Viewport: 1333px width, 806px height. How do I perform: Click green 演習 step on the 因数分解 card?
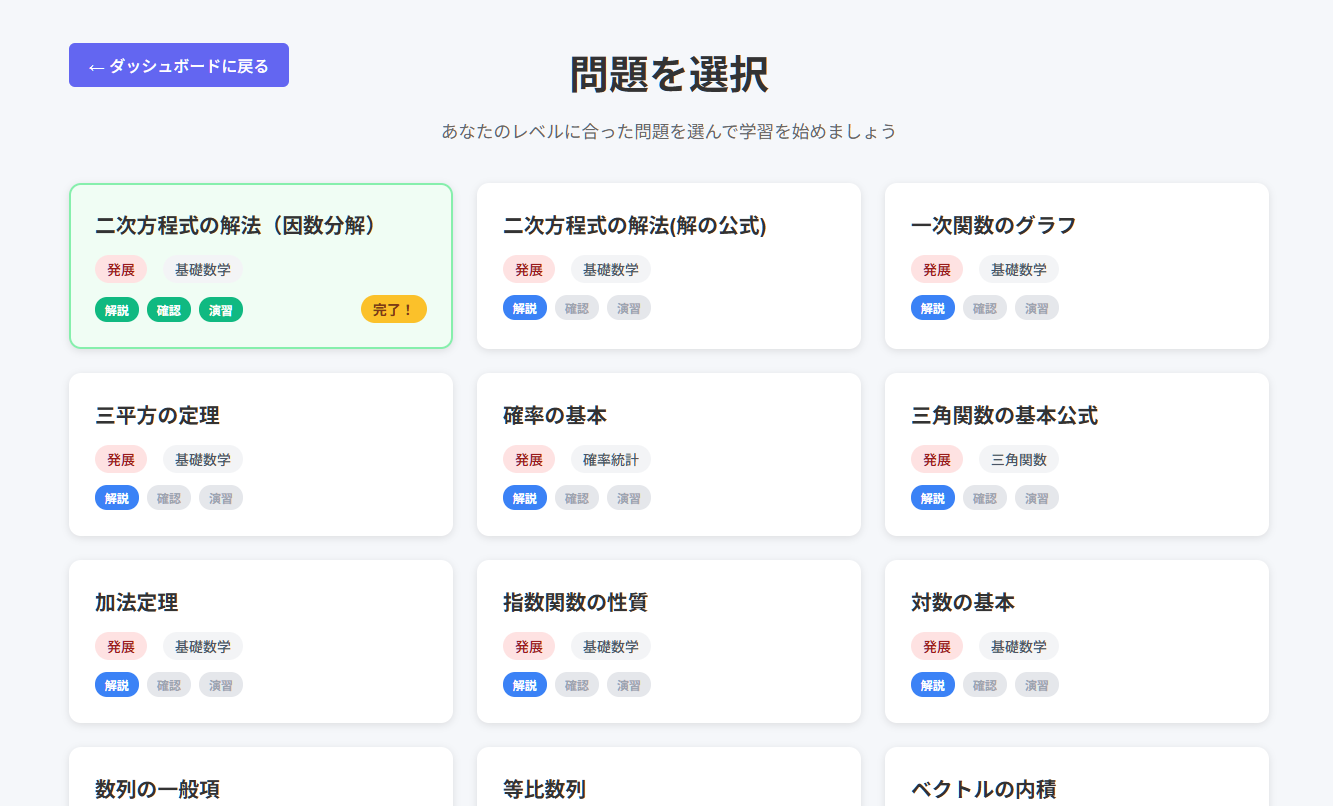click(221, 310)
